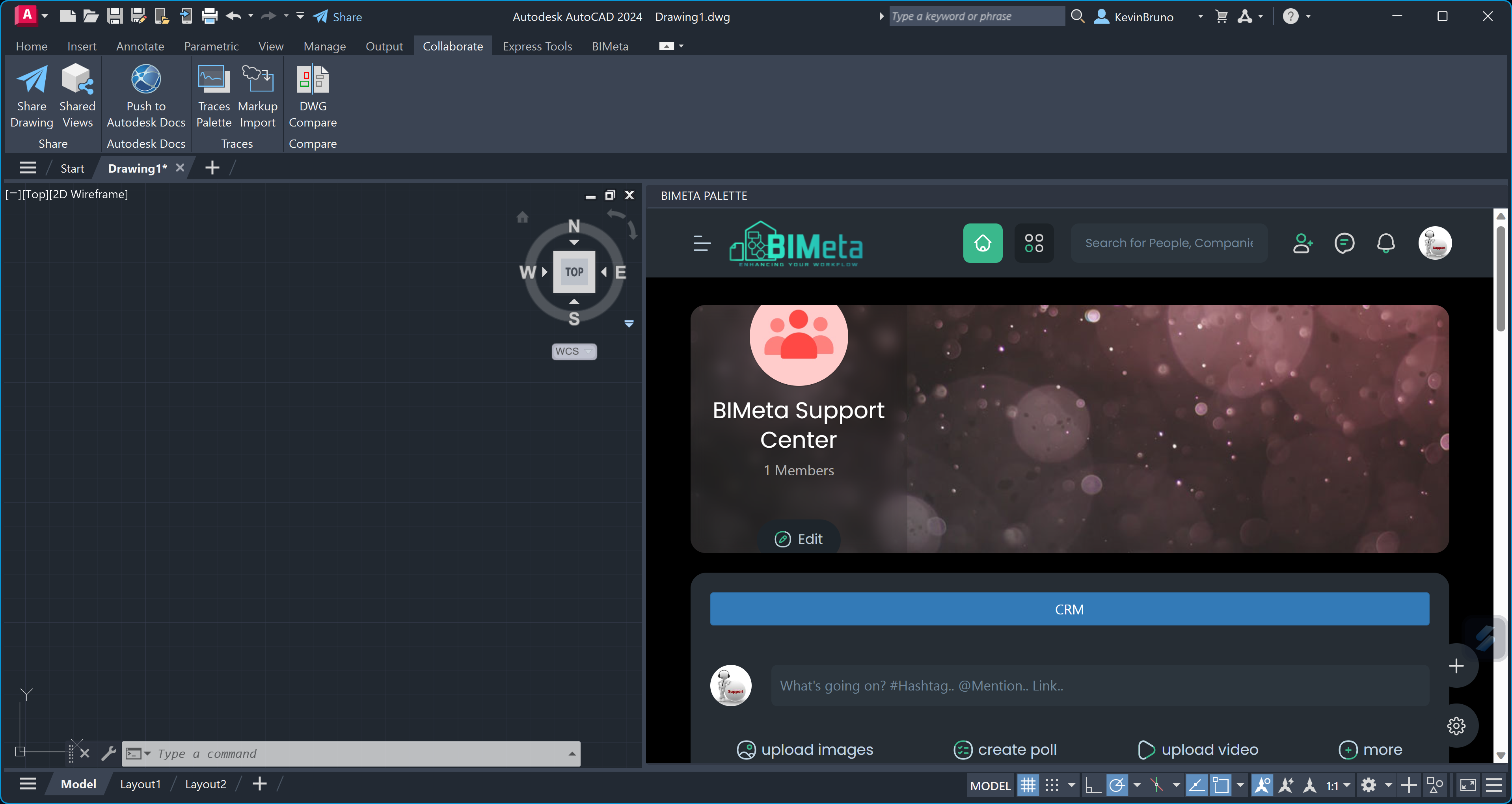The width and height of the screenshot is (1512, 804).
Task: Switch to the Layout1 tab
Action: pos(140,784)
